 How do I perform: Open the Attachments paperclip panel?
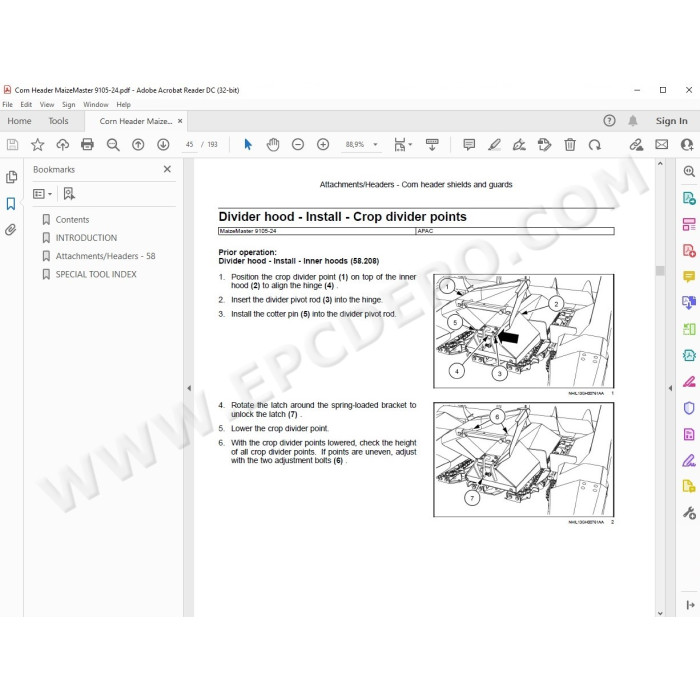point(11,229)
